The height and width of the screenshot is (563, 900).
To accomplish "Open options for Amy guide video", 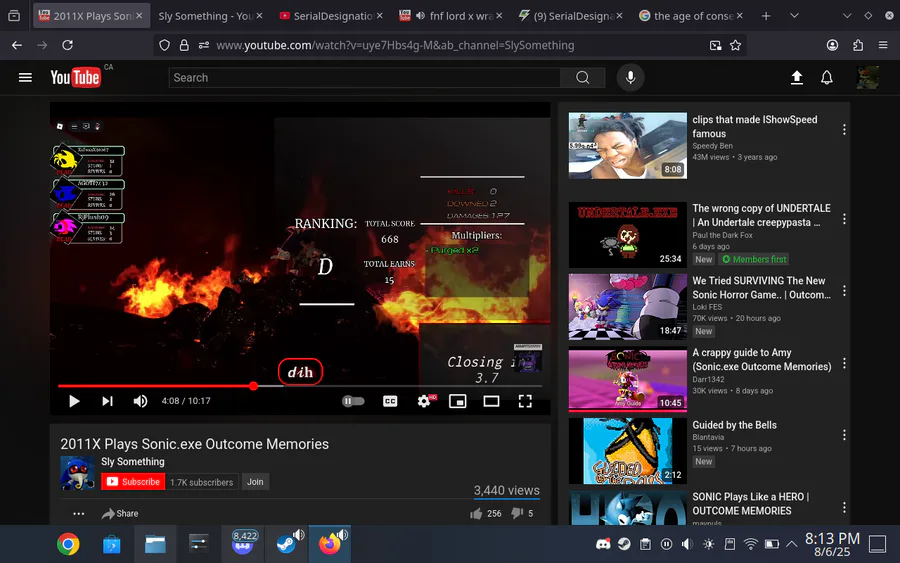I will [844, 363].
